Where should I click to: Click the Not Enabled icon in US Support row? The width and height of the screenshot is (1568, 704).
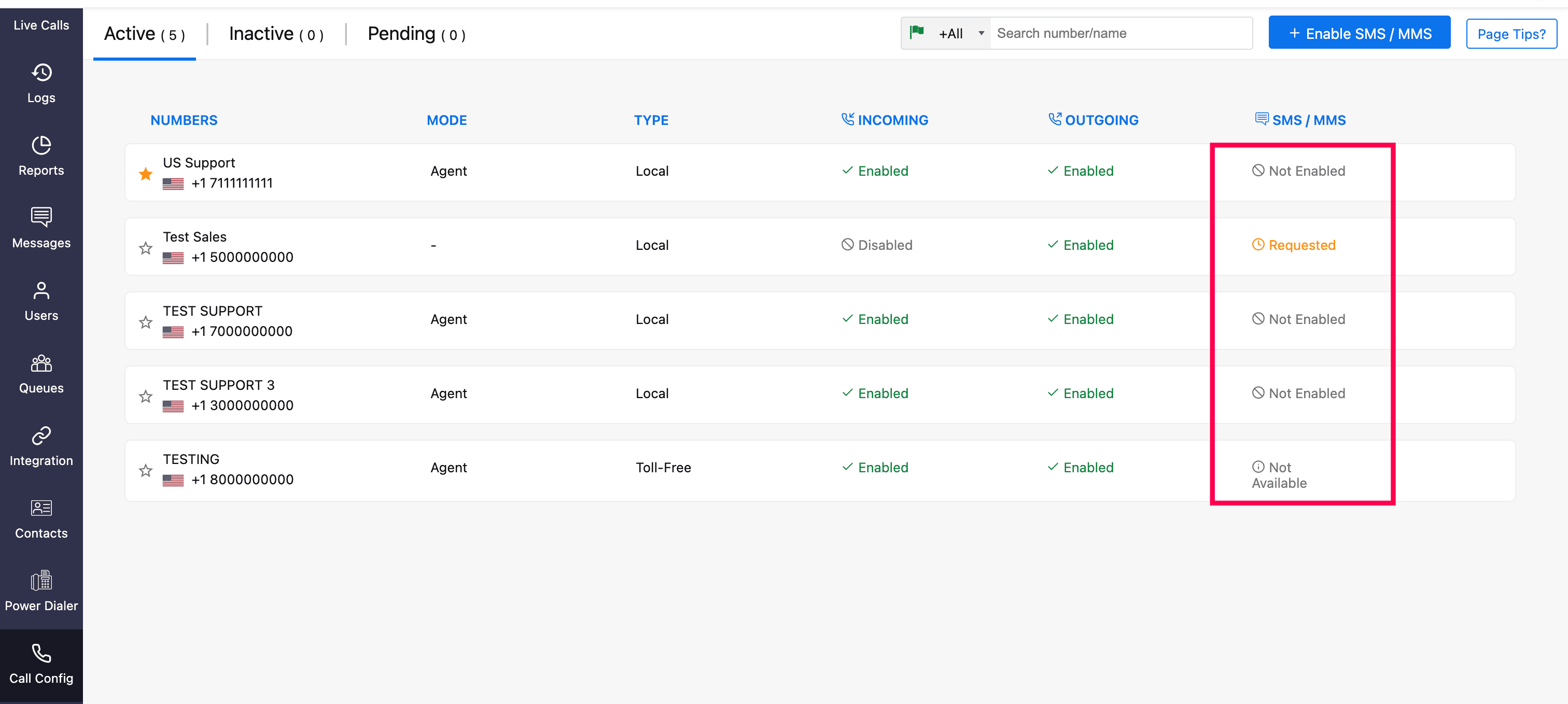(1258, 171)
